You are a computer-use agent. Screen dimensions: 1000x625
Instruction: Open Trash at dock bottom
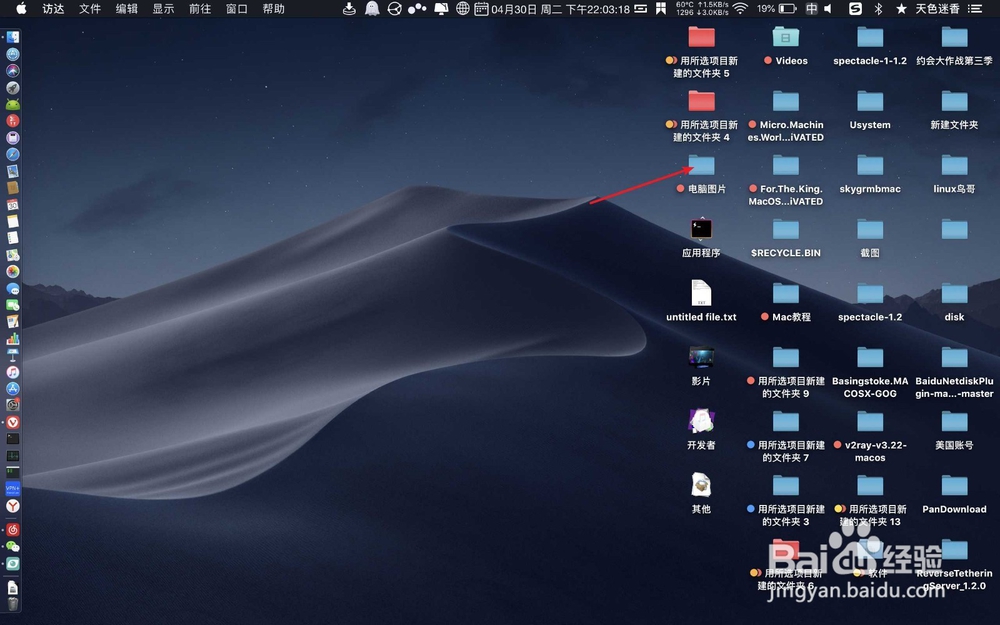[13, 603]
